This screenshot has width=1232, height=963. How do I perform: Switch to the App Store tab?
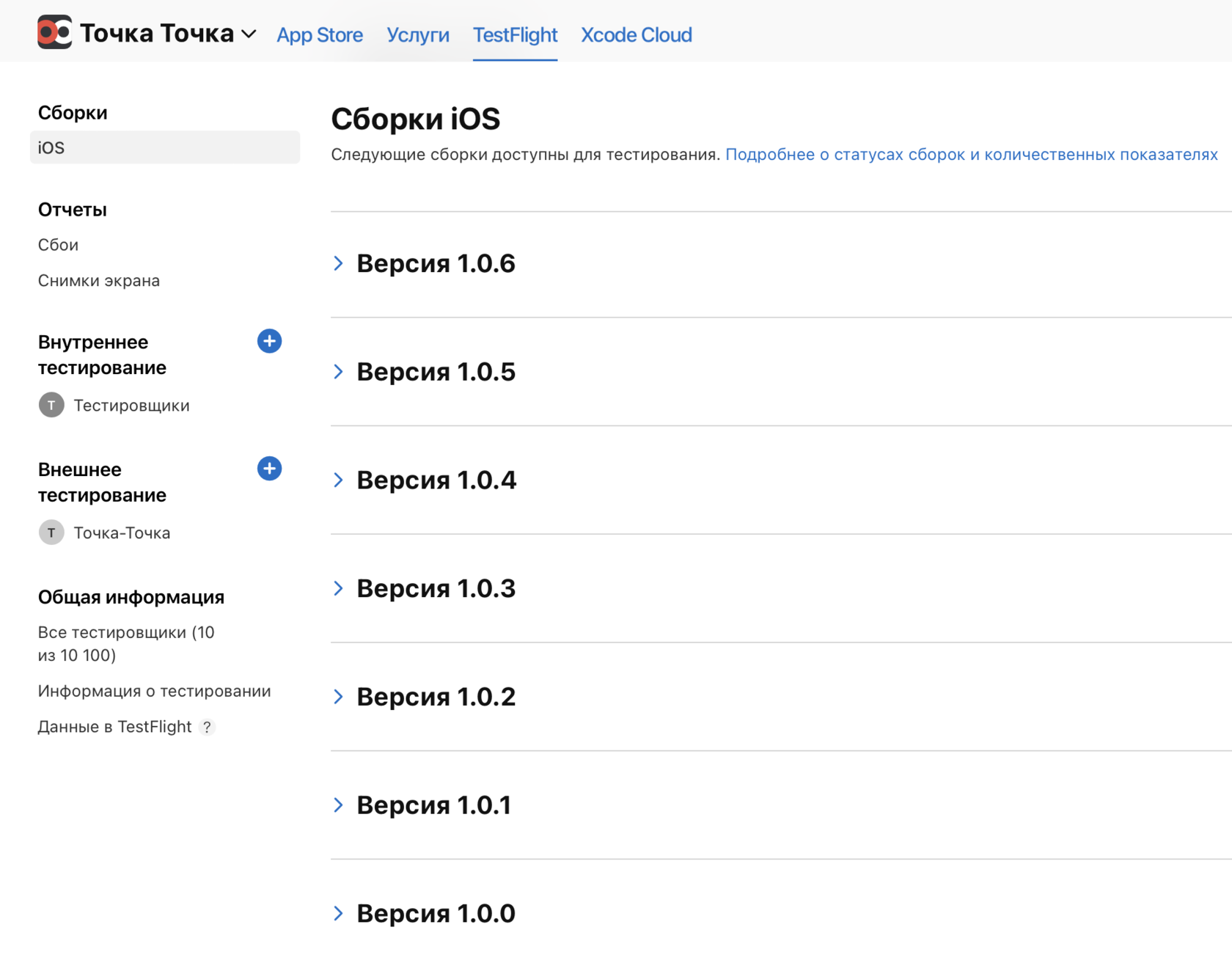point(320,34)
